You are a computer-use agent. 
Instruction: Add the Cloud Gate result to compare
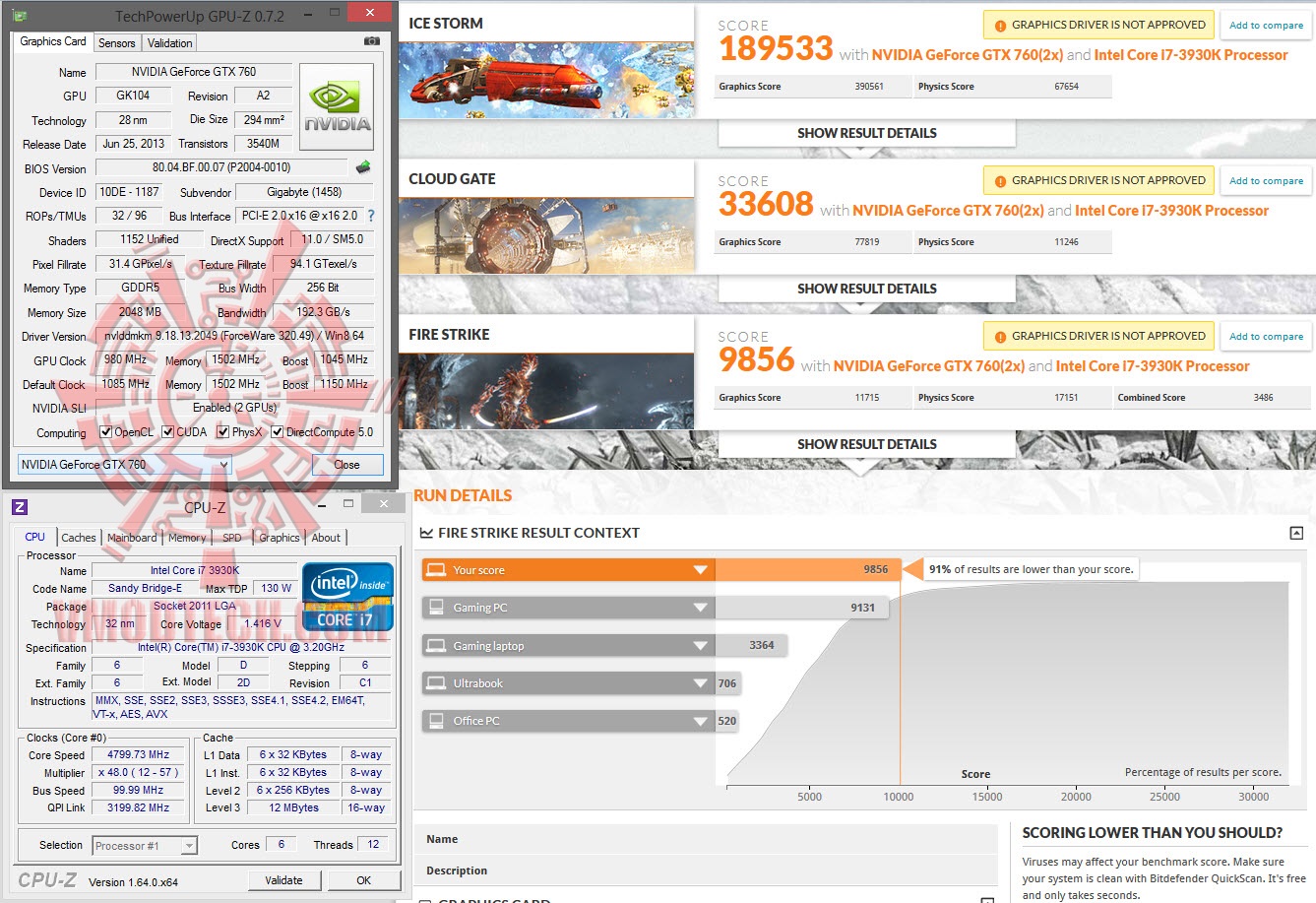pyautogui.click(x=1266, y=181)
